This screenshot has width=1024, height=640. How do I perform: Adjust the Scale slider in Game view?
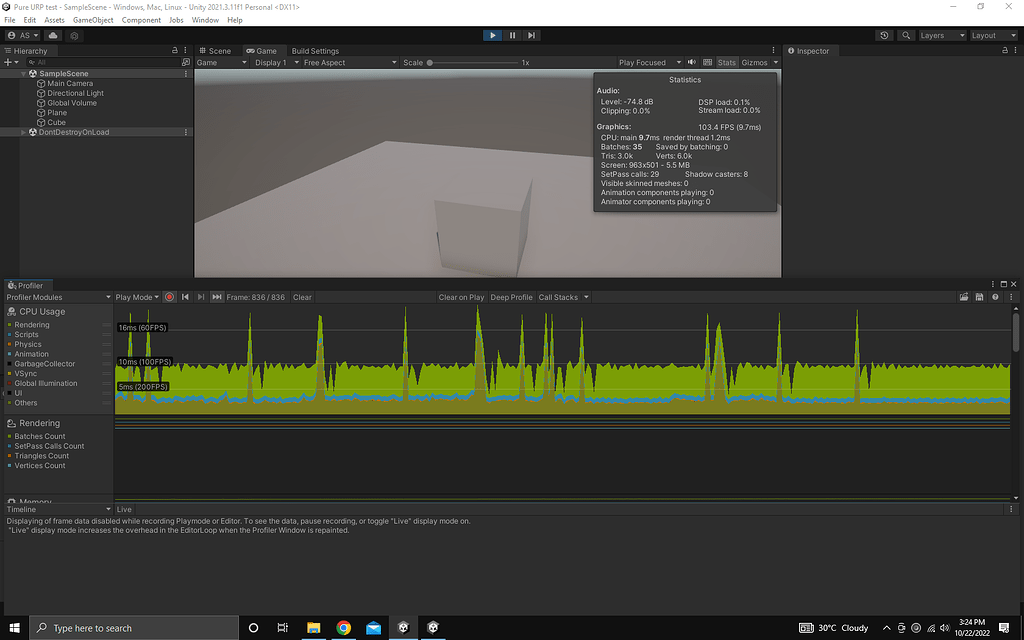click(430, 61)
